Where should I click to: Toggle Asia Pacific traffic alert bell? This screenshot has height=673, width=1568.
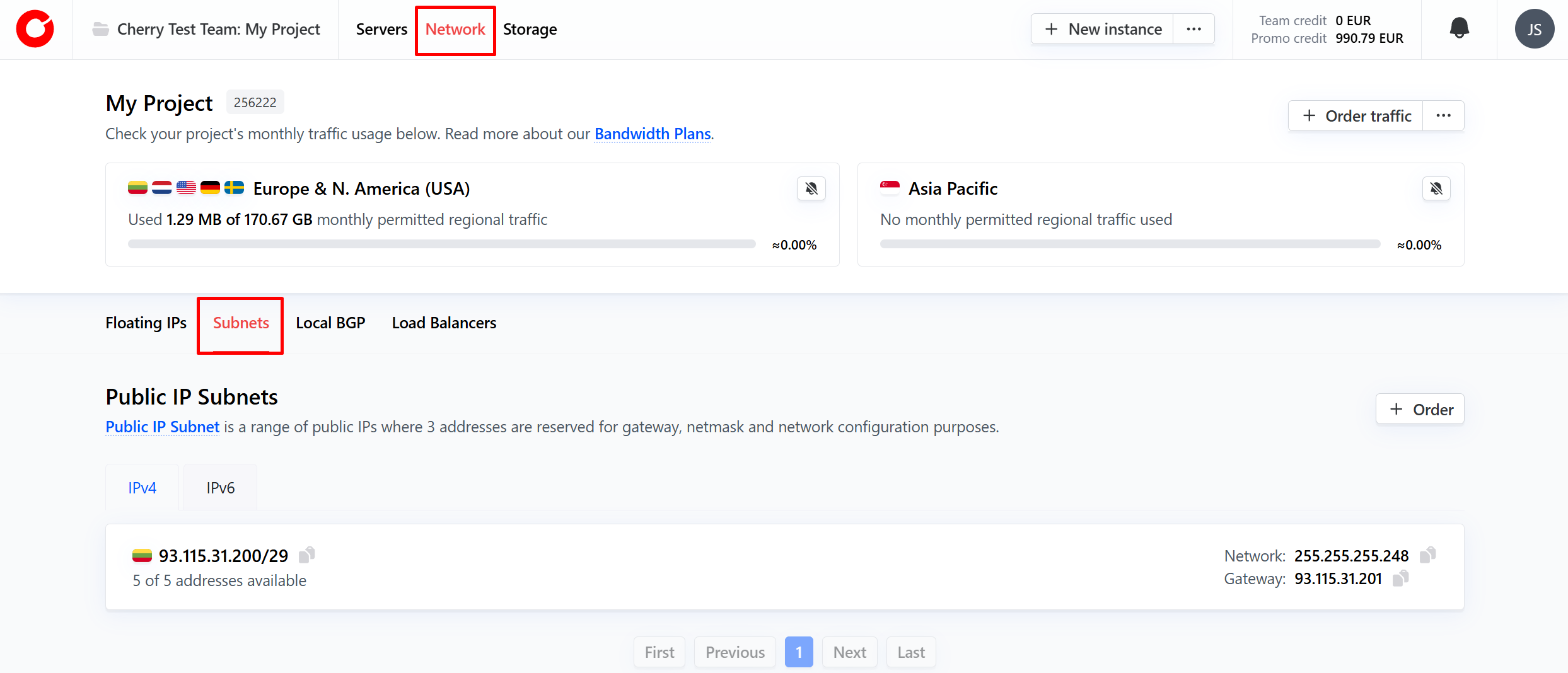point(1436,188)
